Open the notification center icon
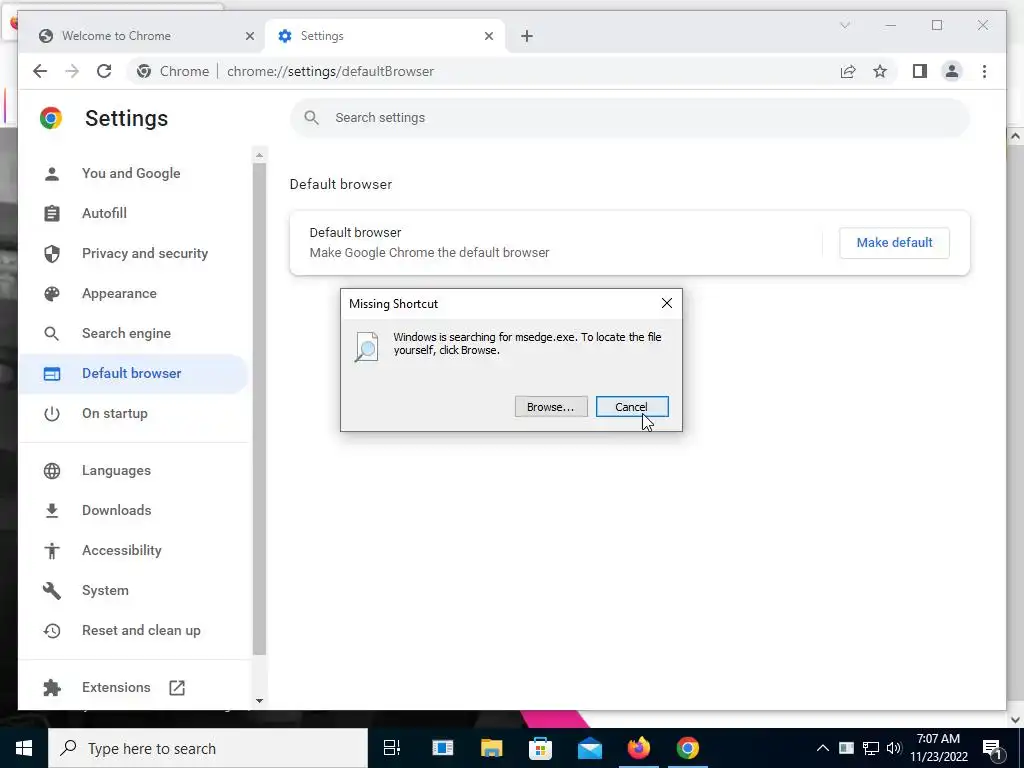1024x768 pixels. tap(992, 749)
